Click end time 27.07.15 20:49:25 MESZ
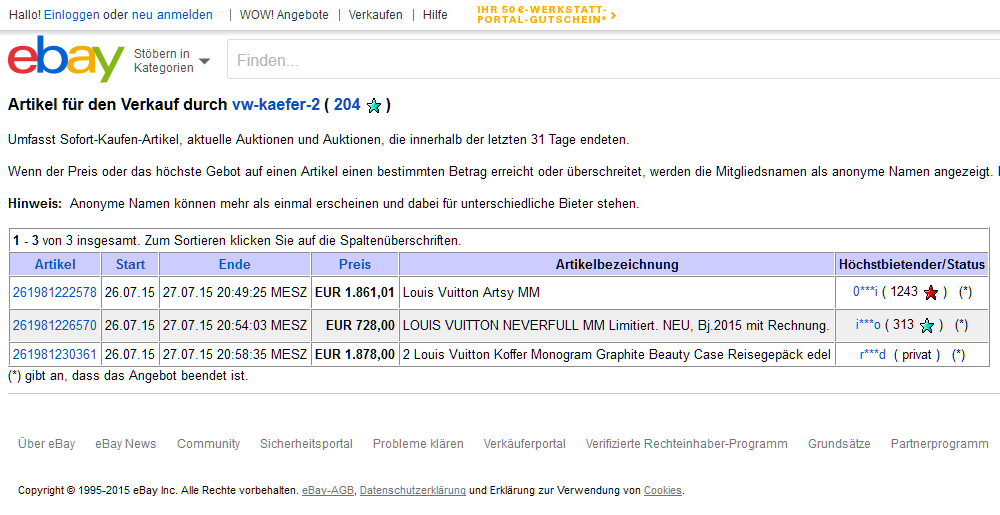This screenshot has width=1000, height=515. point(235,293)
